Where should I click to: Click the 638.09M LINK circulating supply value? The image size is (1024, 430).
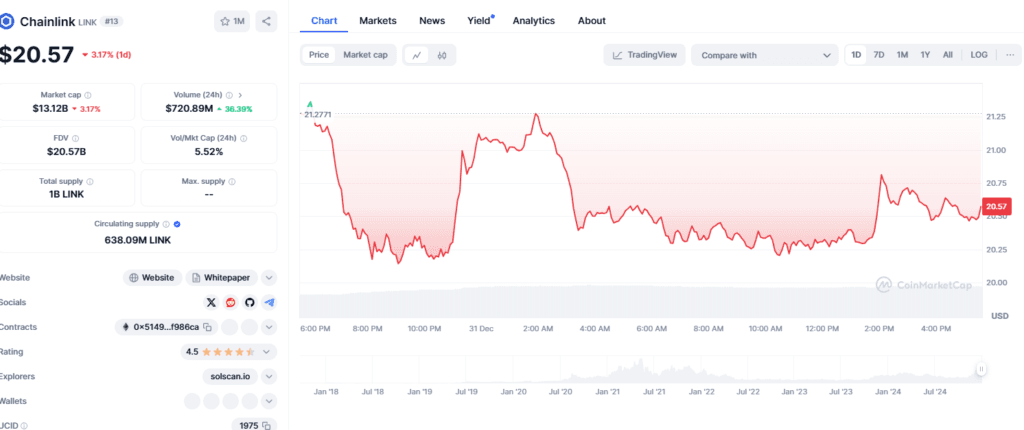[x=138, y=240]
